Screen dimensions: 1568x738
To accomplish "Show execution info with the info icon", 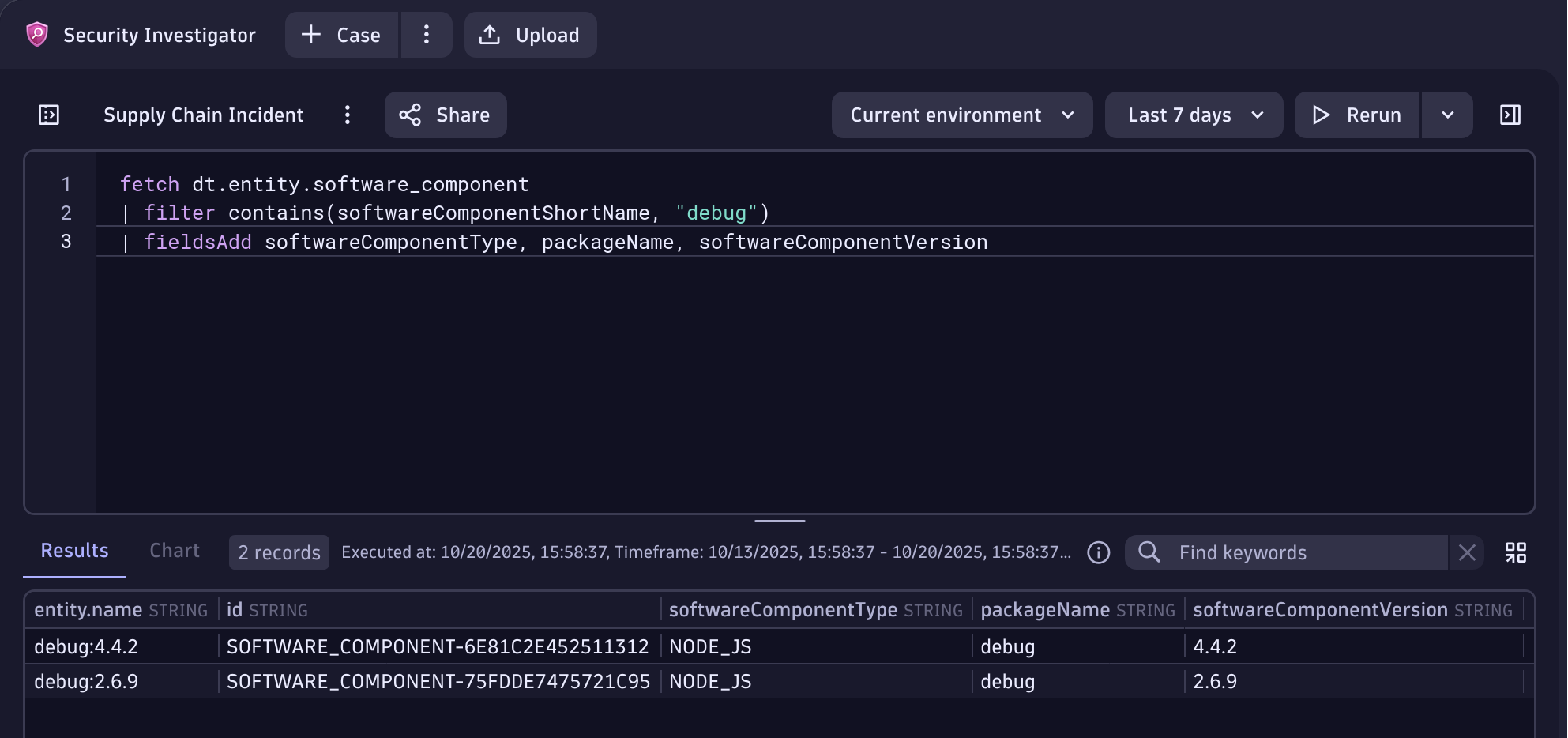I will pos(1099,552).
